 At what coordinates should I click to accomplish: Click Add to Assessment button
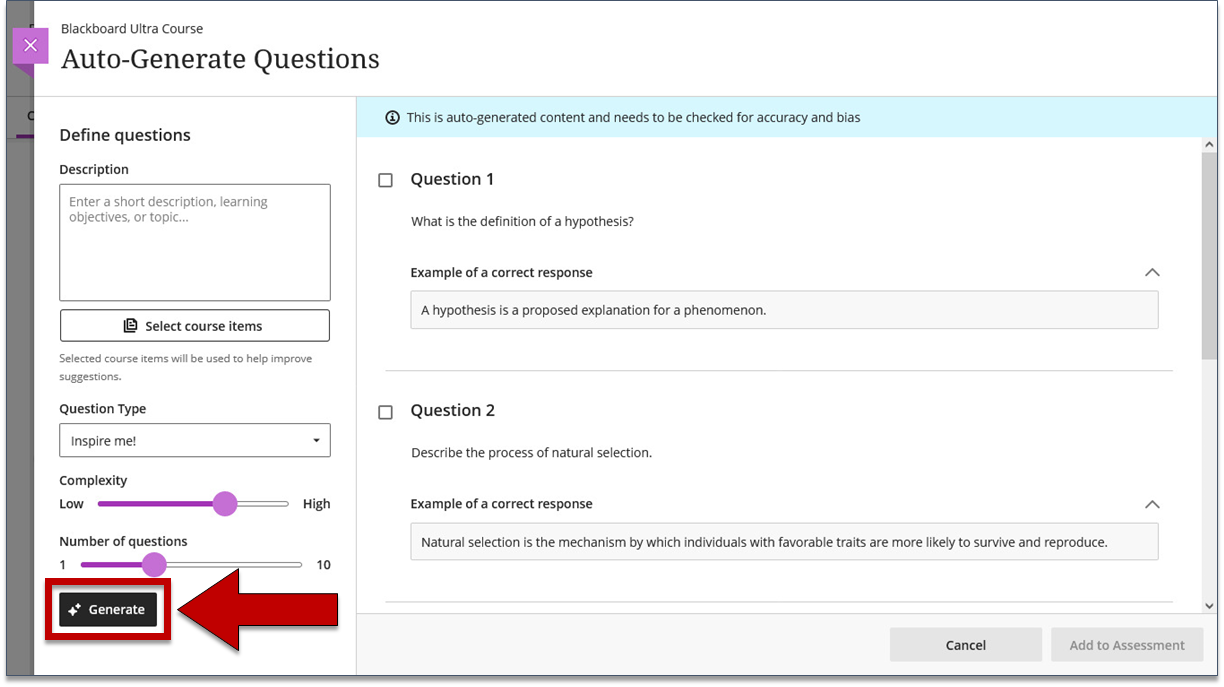[x=1127, y=645]
